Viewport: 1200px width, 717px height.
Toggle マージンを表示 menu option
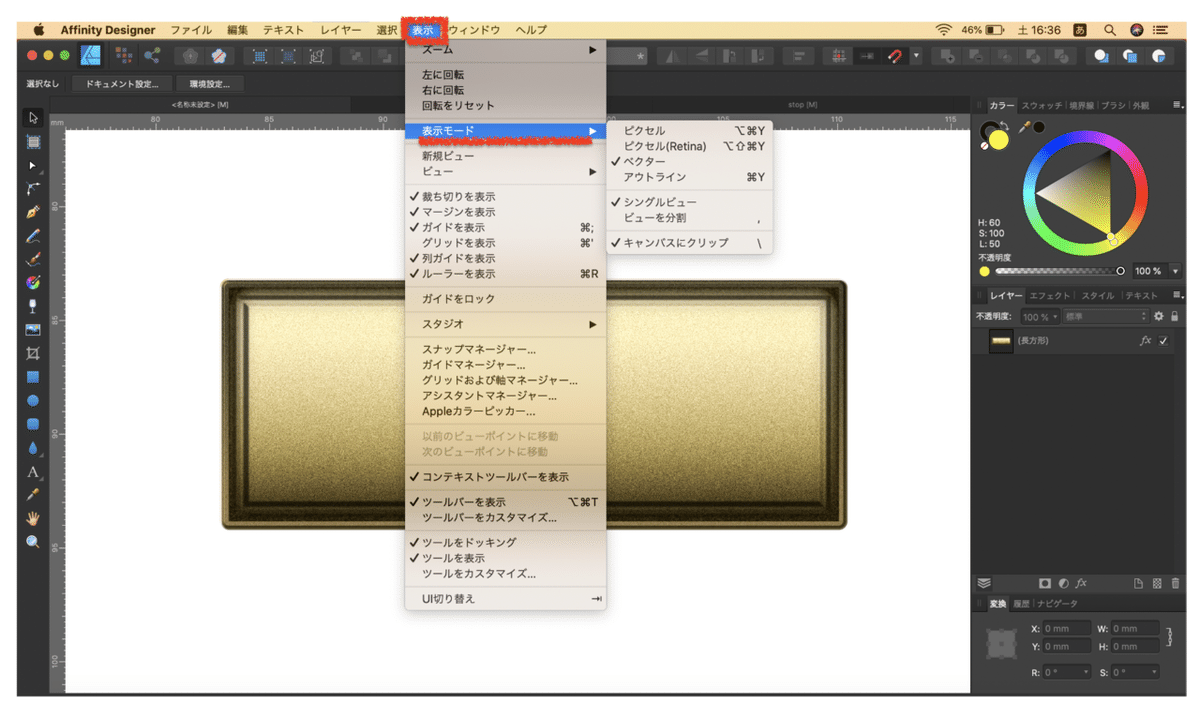coord(505,212)
